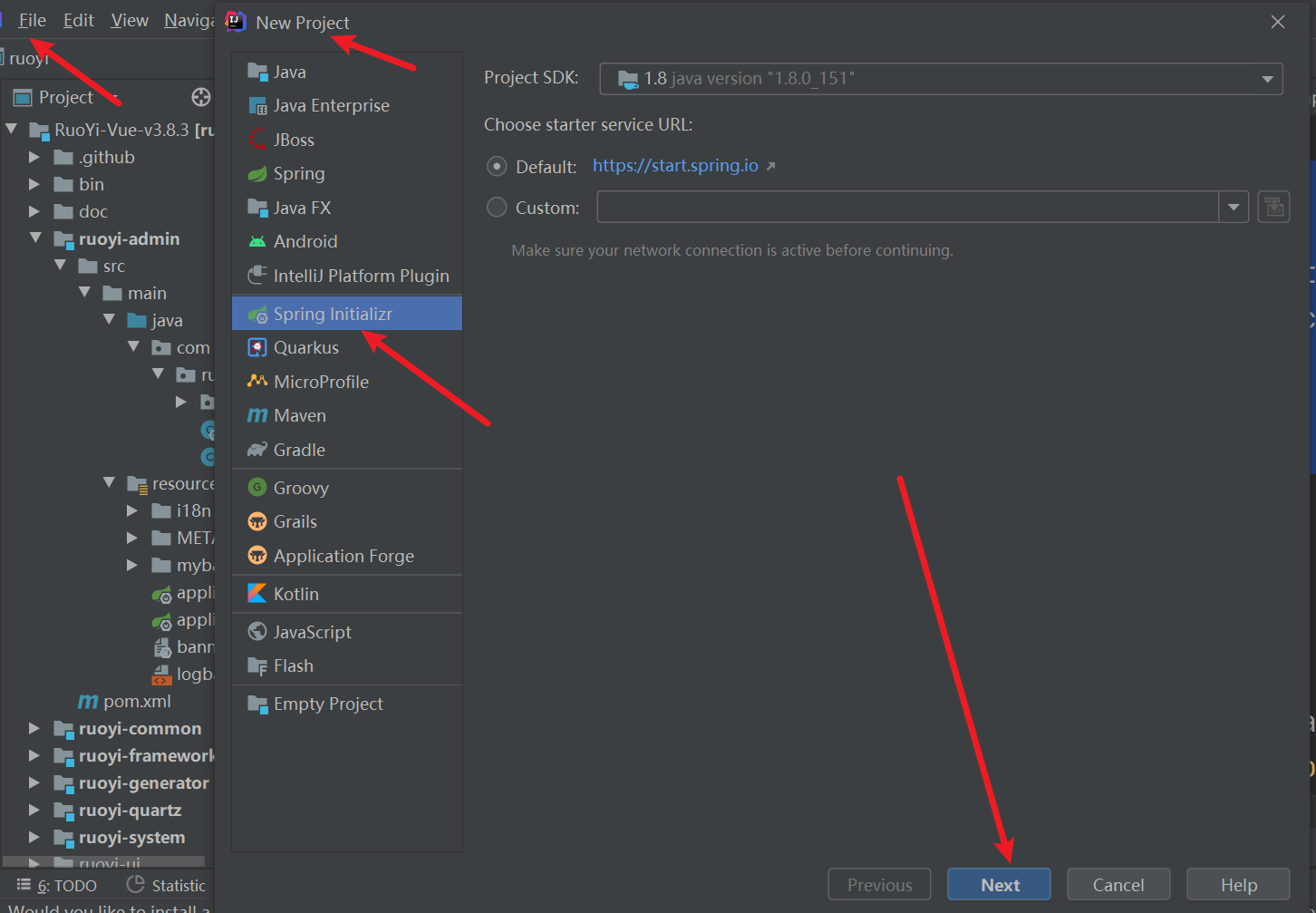Select Java Enterprise icon in list
1316x913 pixels.
pos(257,106)
